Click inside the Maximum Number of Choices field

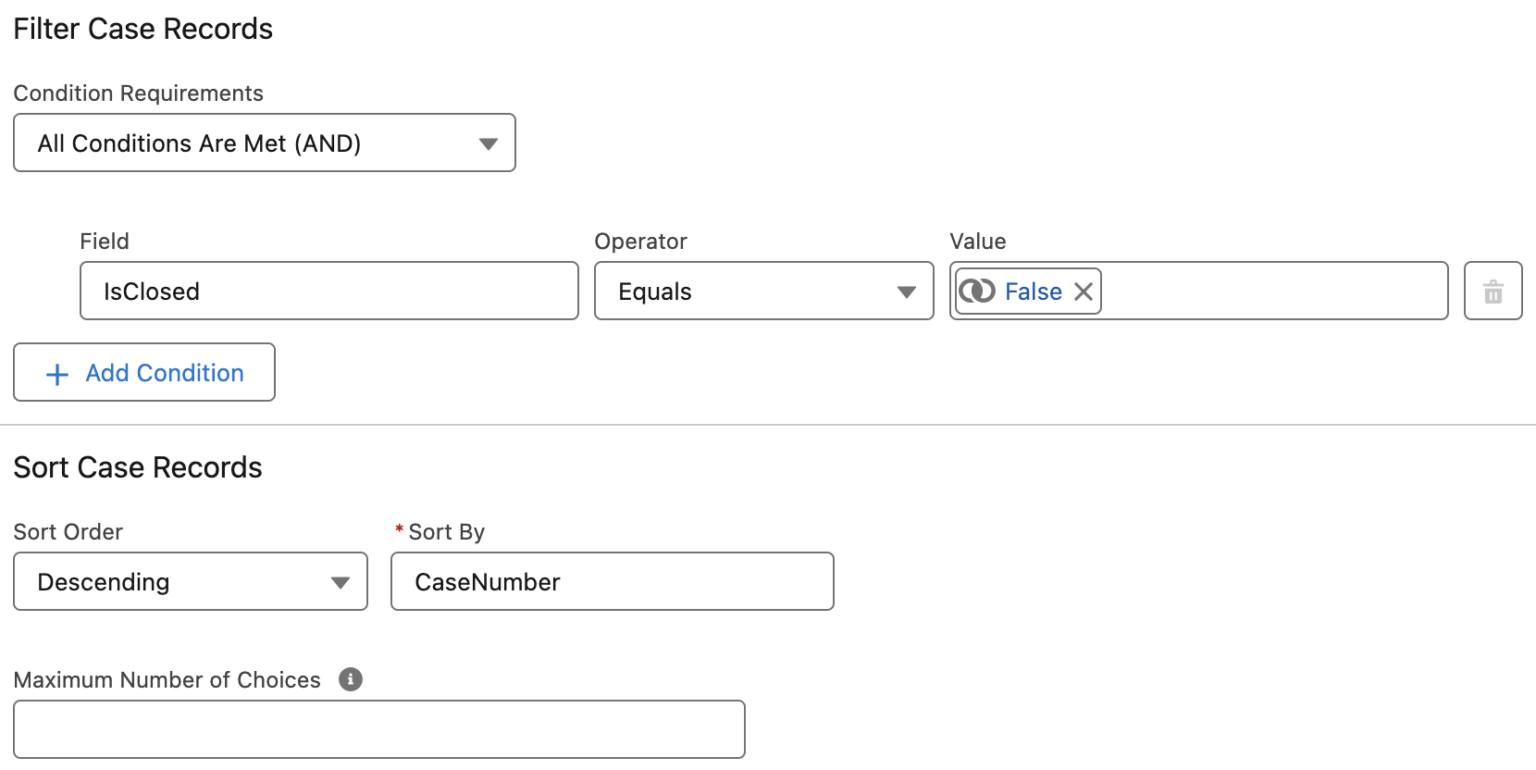[x=379, y=729]
